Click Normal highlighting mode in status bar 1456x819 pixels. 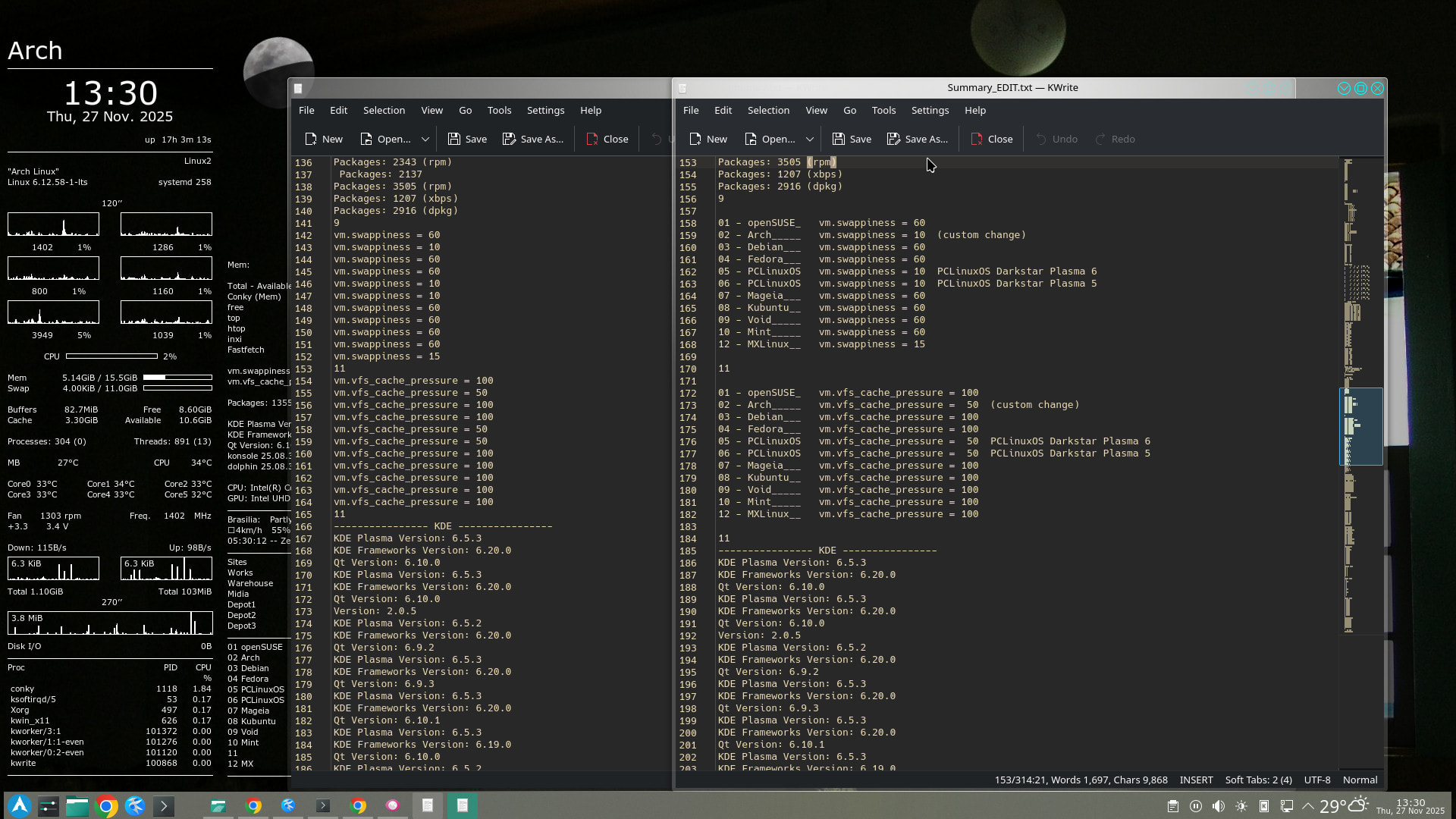pos(1360,780)
